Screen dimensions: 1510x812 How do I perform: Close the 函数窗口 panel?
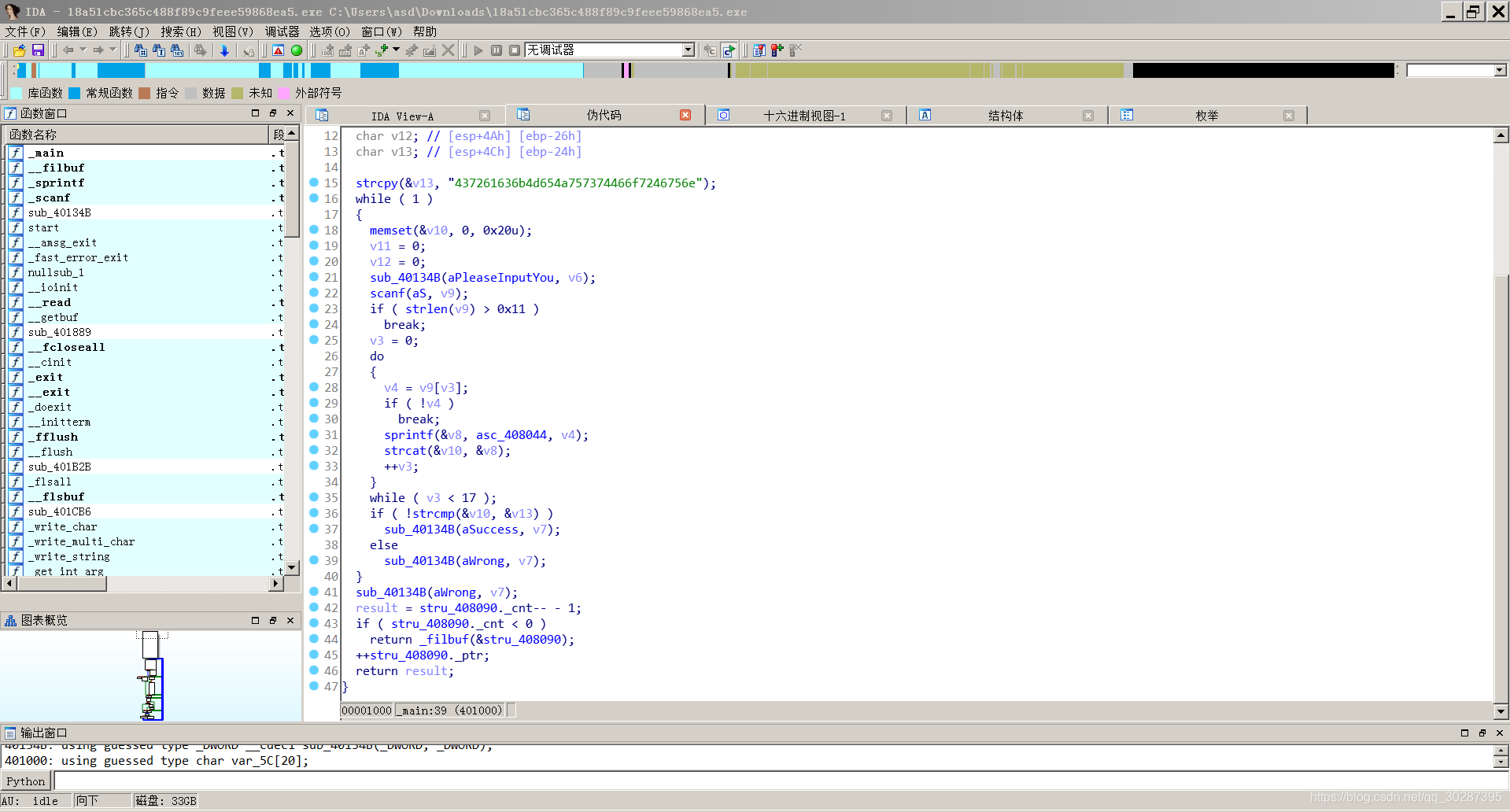[x=290, y=113]
